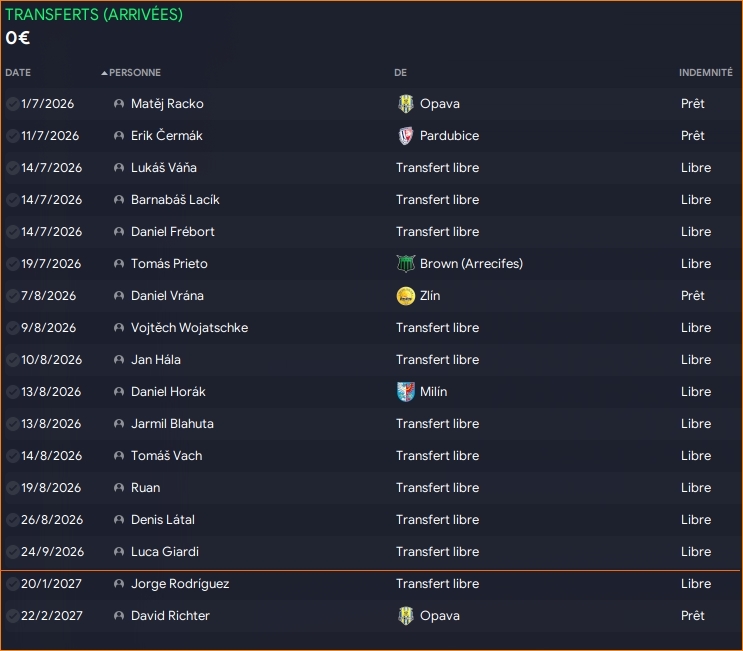Click the person icon beside Lukáš Váňa
Image resolution: width=743 pixels, height=651 pixels.
tap(119, 168)
